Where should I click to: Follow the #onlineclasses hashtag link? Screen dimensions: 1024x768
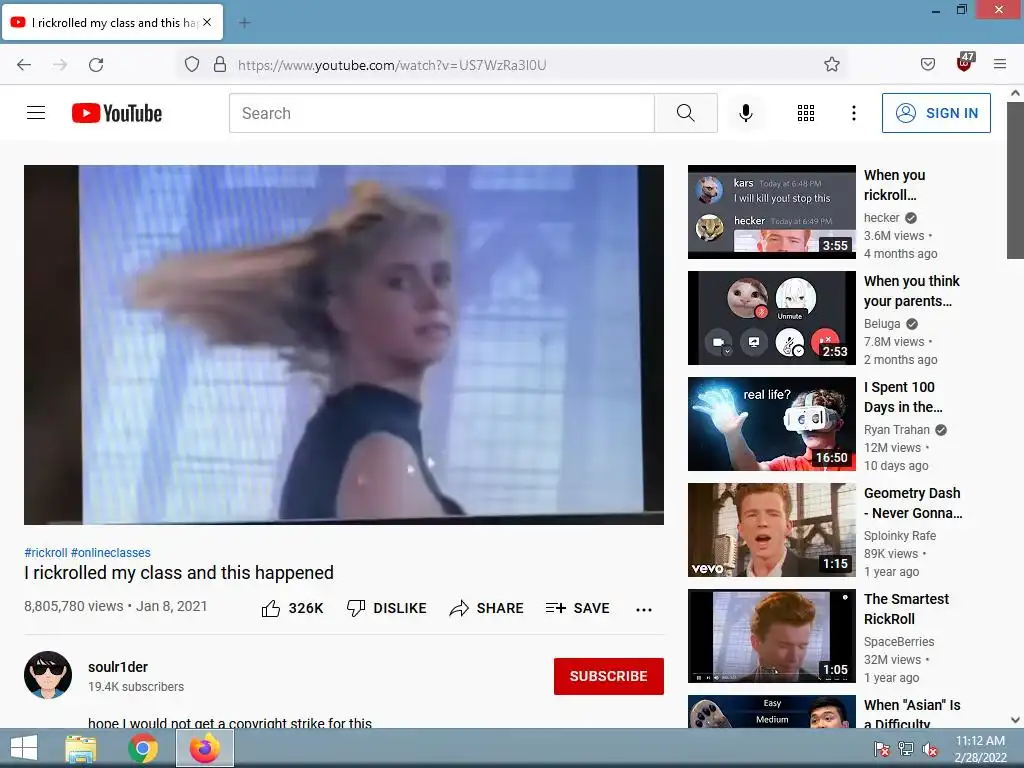pos(110,552)
